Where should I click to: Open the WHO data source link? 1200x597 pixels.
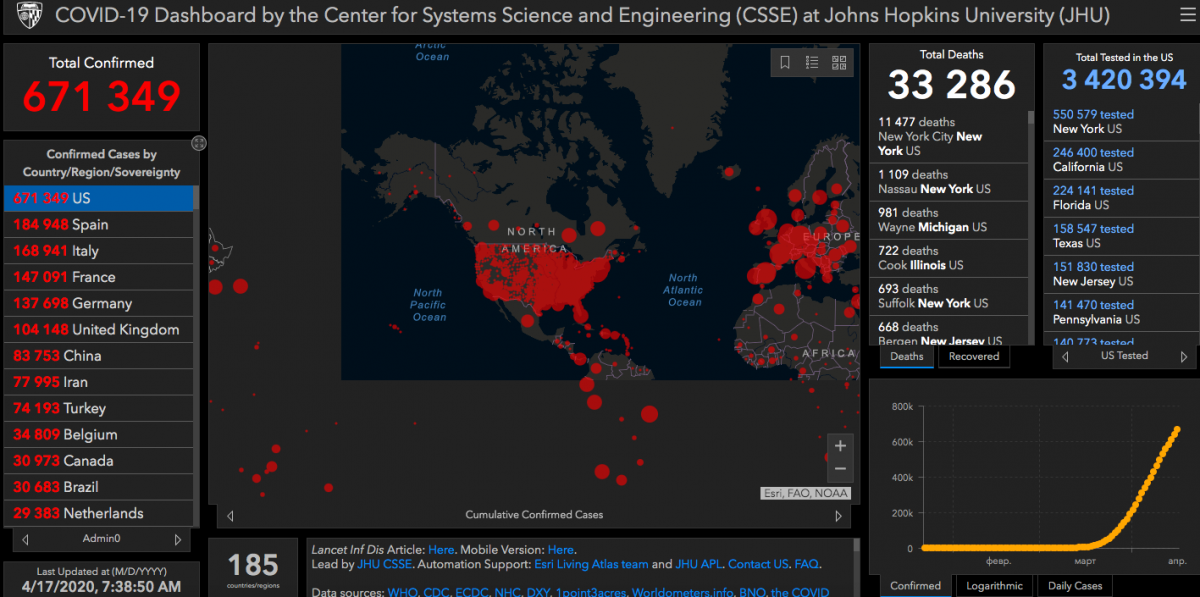(x=403, y=593)
